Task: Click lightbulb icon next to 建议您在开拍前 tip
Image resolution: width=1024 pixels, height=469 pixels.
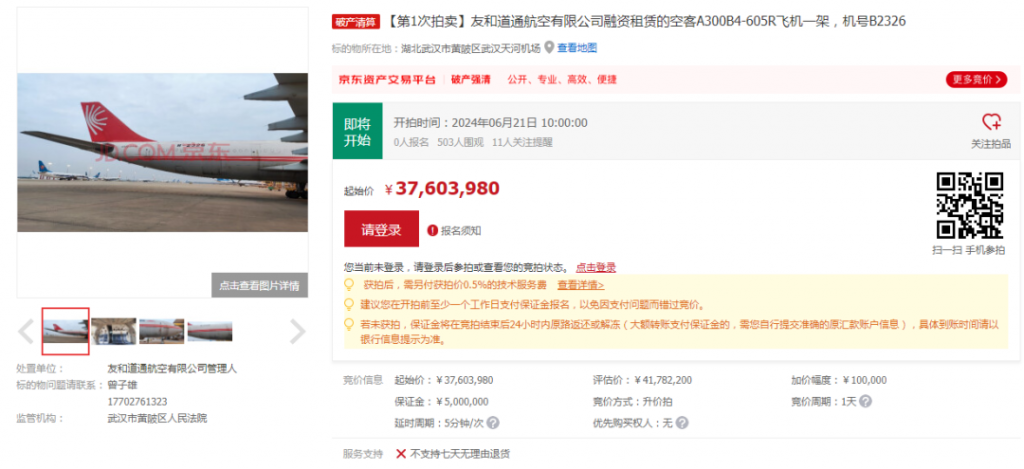Action: [349, 305]
